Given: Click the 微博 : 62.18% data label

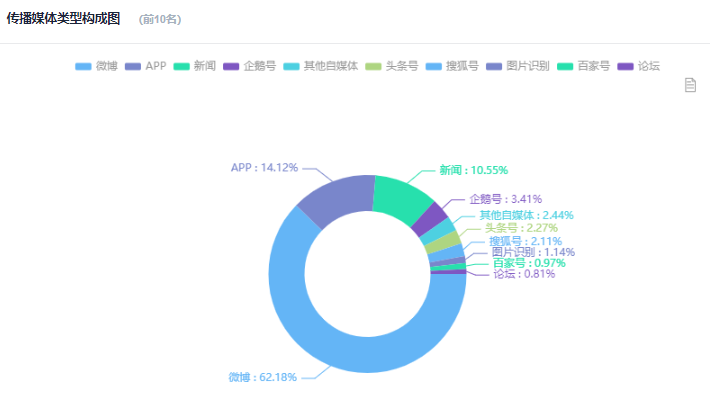Looking at the screenshot, I should pos(263,377).
